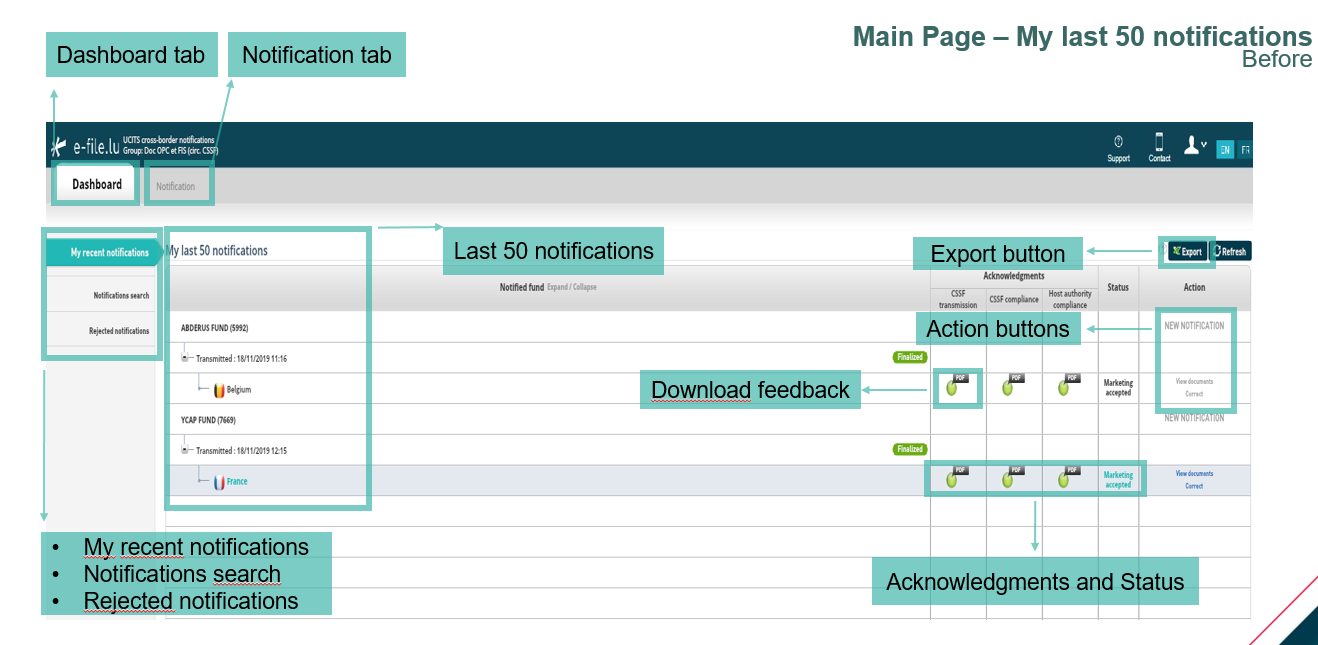Click the CSSF compliance column header

point(1014,299)
